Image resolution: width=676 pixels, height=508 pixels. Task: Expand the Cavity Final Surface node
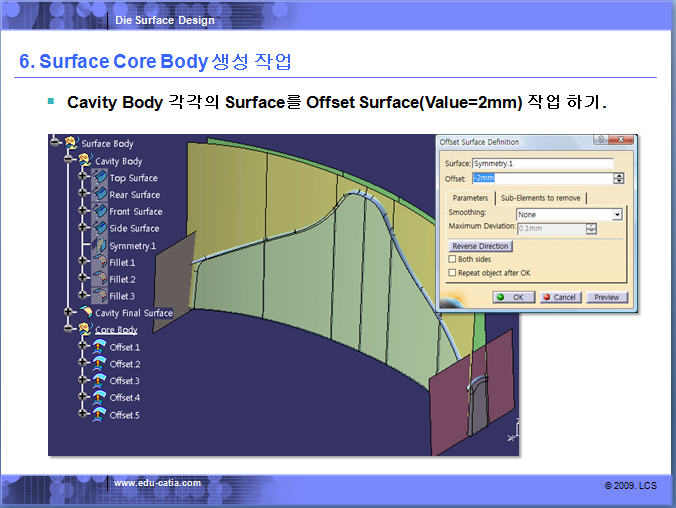coord(69,313)
